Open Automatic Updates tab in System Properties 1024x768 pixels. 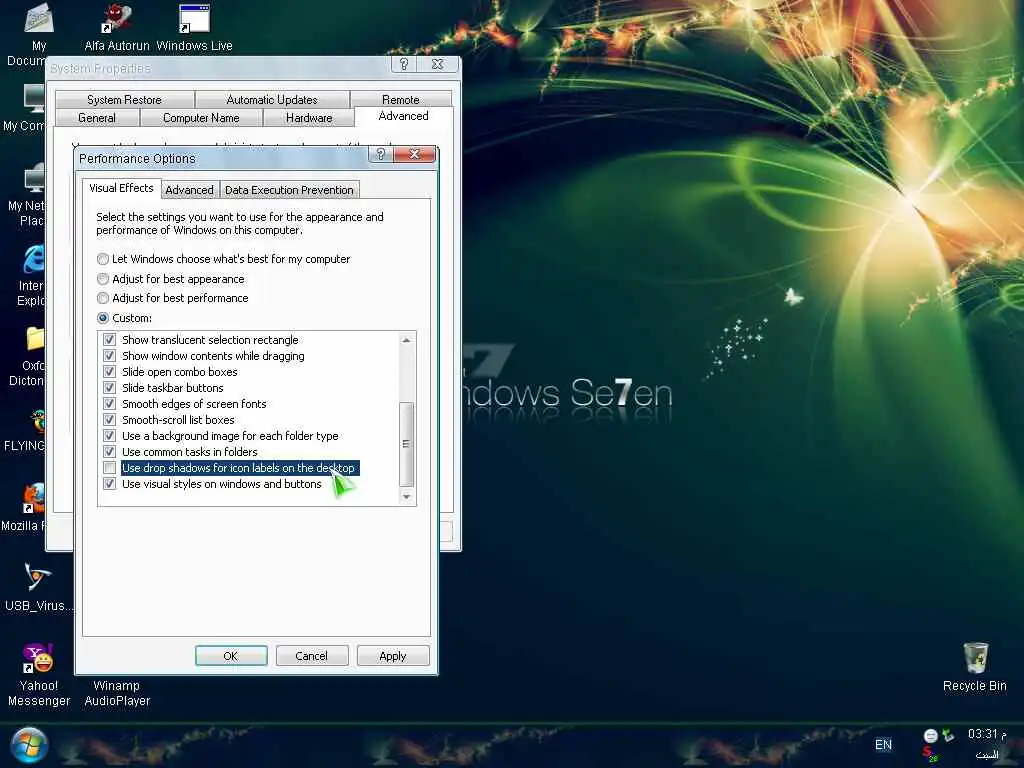272,100
